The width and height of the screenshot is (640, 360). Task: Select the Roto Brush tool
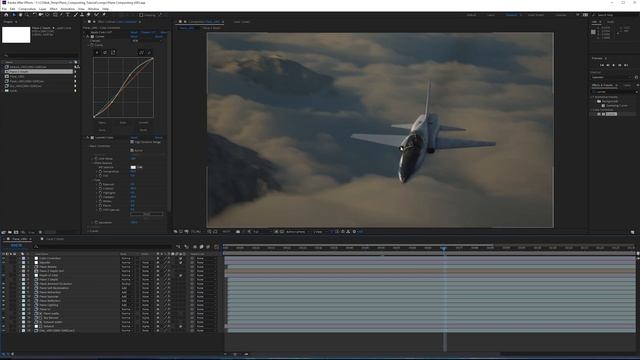(96, 15)
